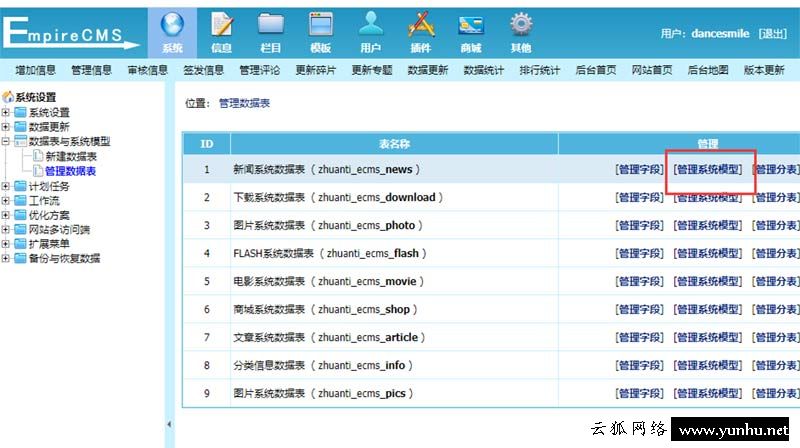Expand the 工作流 folder in sidebar

click(6, 200)
